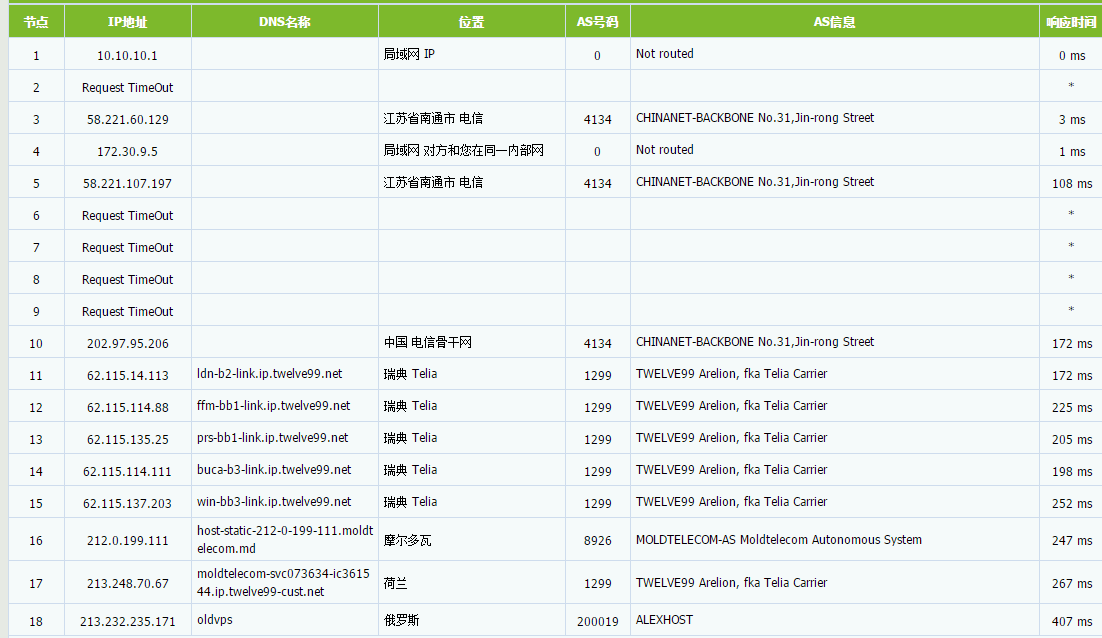The height and width of the screenshot is (638, 1102).
Task: Click AS number 1299 in node 17 row
Action: coord(597,584)
